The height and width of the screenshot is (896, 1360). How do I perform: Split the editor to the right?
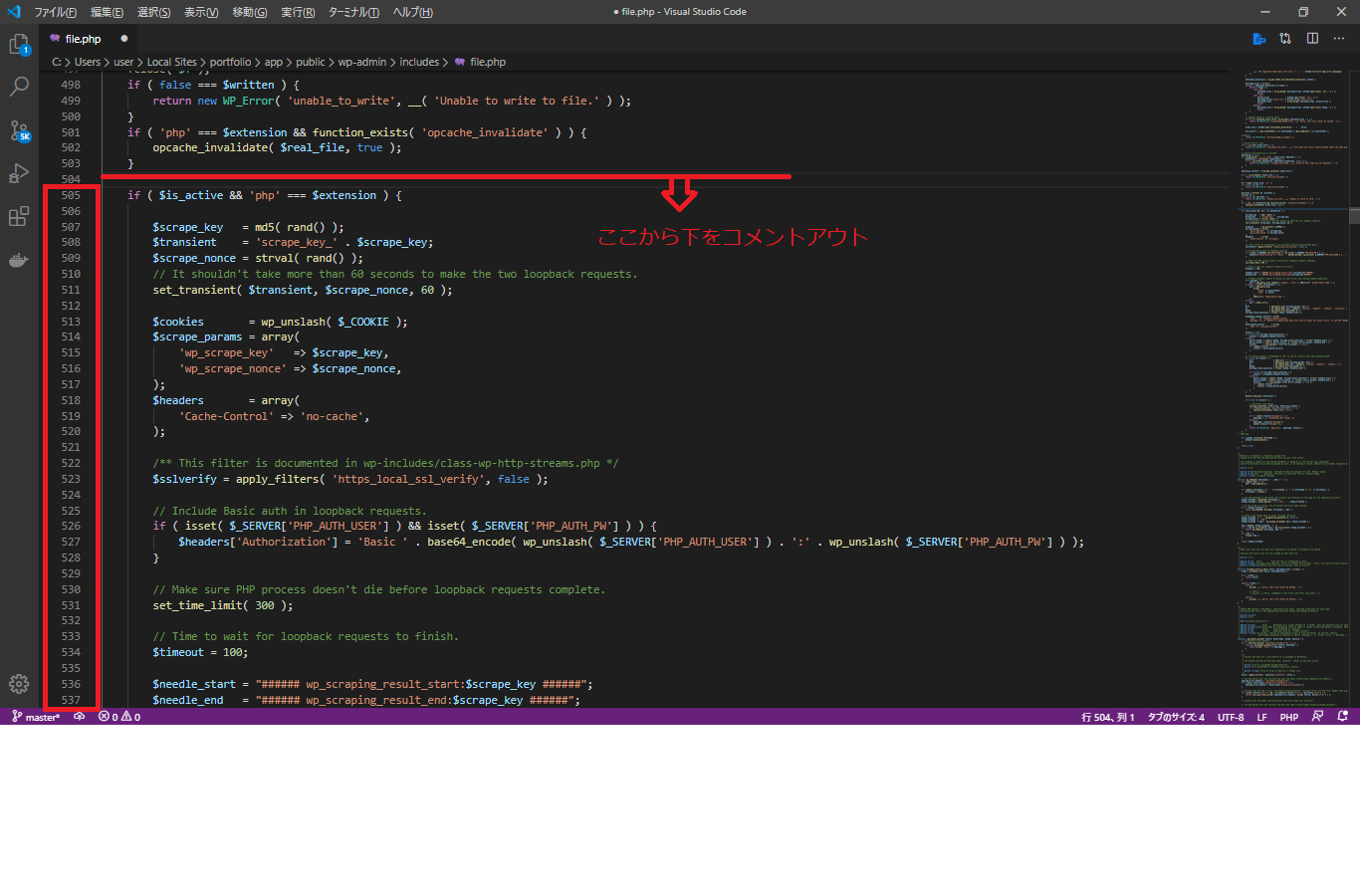1312,39
